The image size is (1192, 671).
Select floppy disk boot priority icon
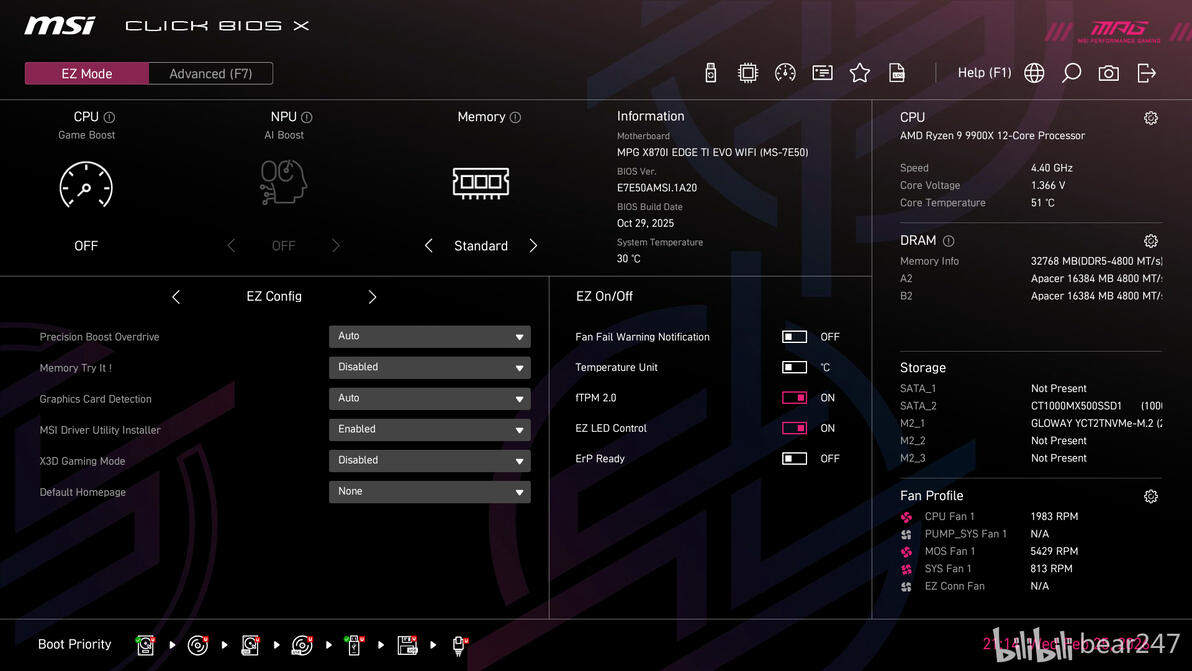[x=407, y=645]
